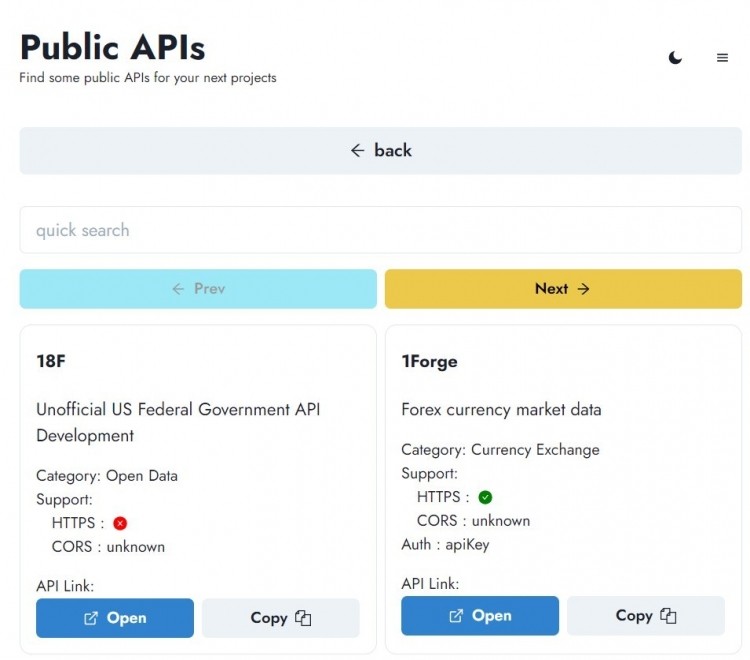Focus the quick search field
The image size is (750, 660).
[380, 230]
